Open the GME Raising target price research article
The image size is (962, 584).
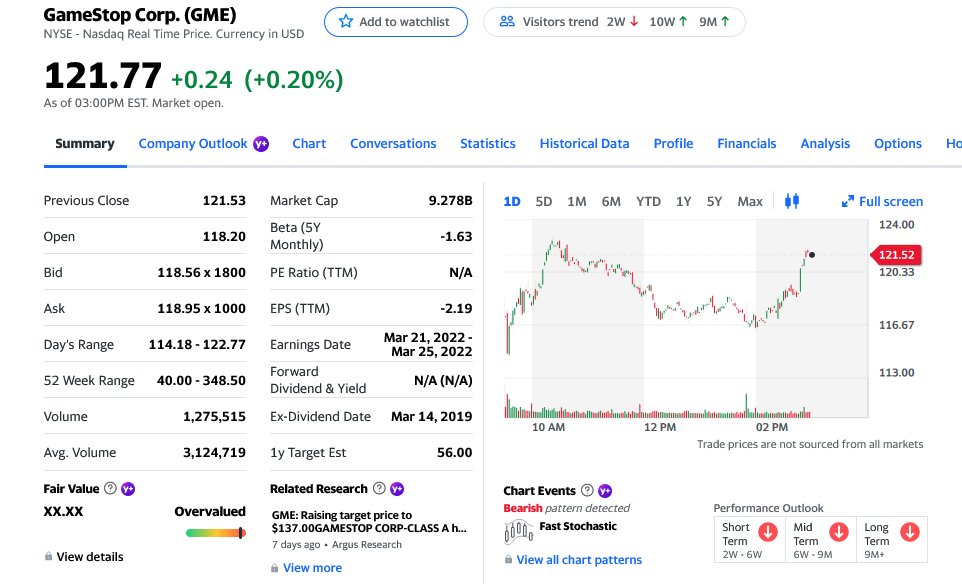point(369,521)
